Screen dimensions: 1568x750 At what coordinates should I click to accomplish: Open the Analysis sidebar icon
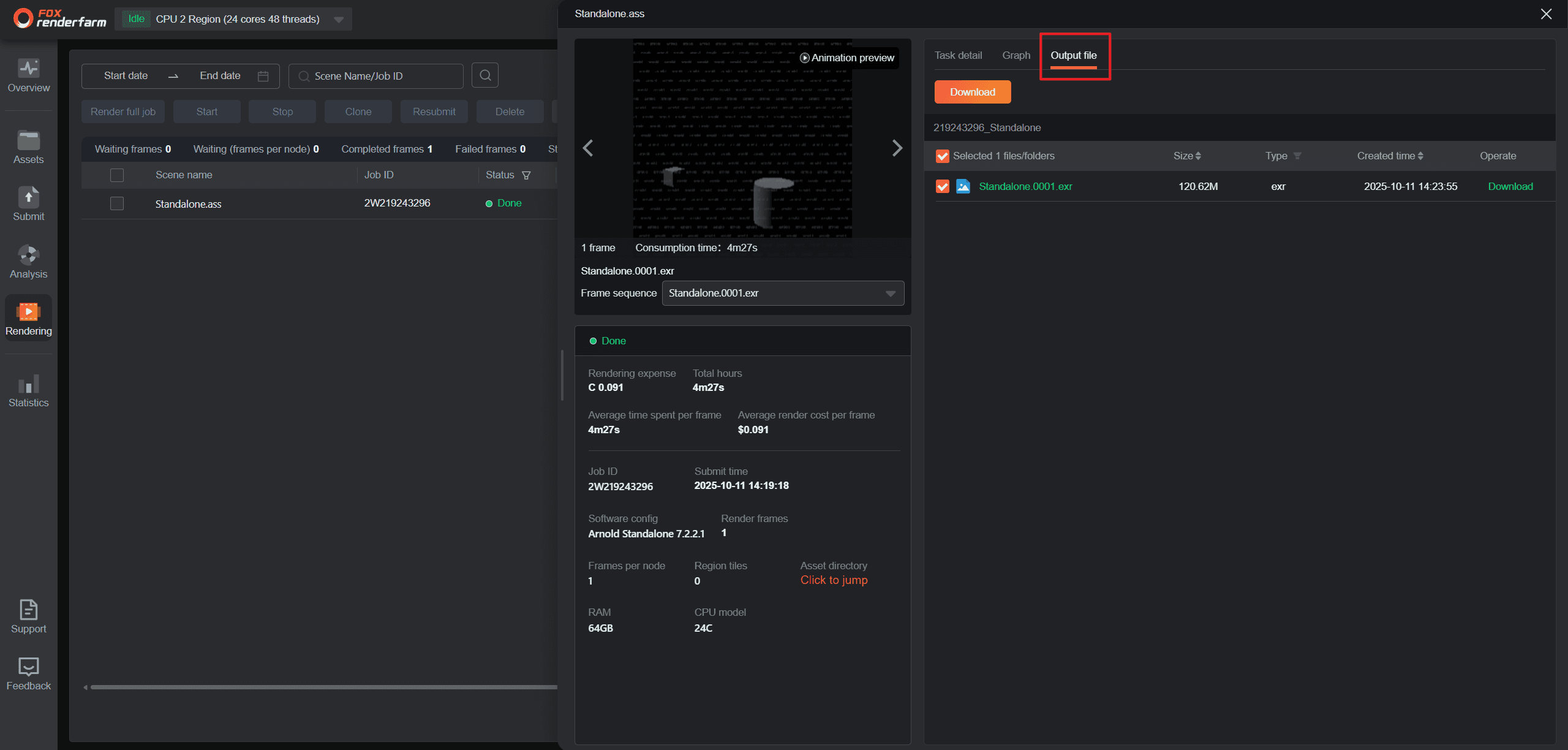coord(28,254)
